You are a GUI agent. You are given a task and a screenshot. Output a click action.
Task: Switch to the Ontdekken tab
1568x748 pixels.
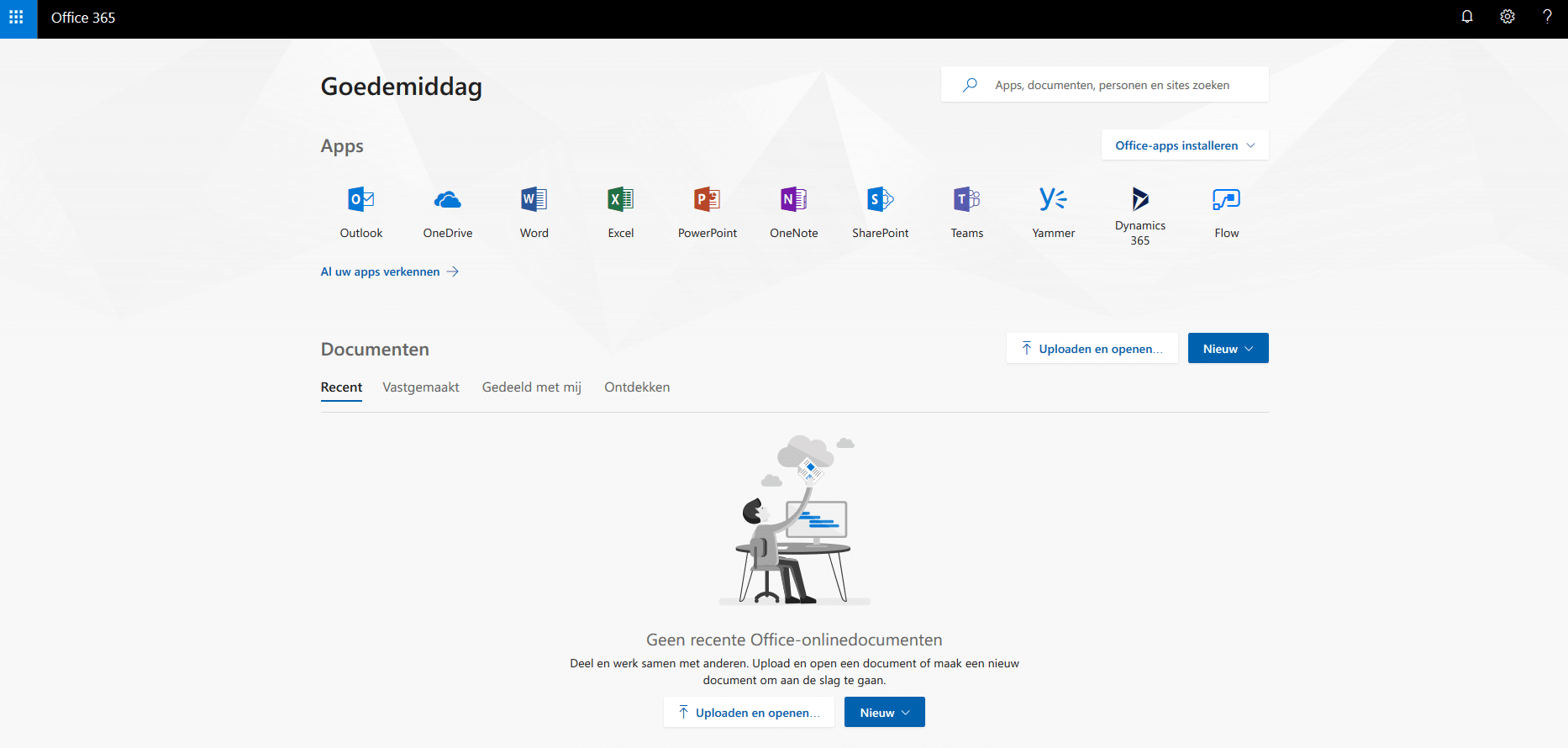coord(637,387)
